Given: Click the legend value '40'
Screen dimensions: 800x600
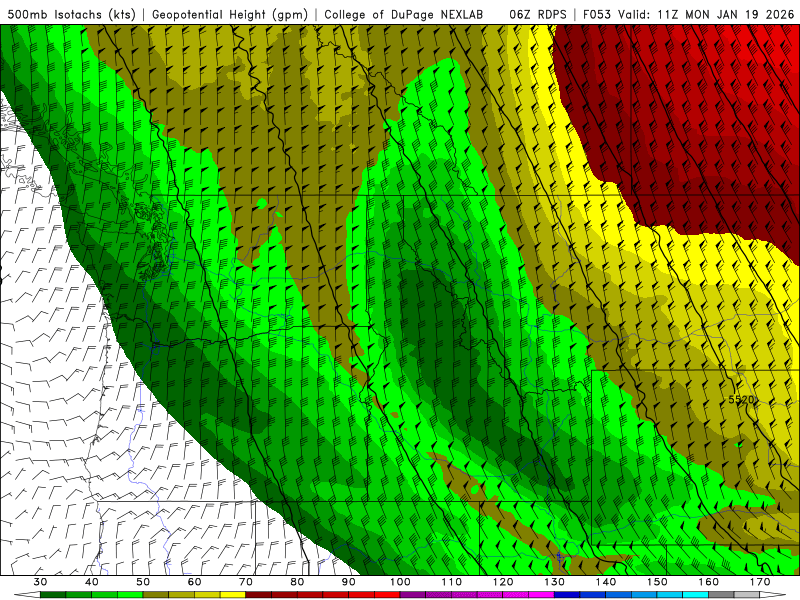Looking at the screenshot, I should 92,582.
